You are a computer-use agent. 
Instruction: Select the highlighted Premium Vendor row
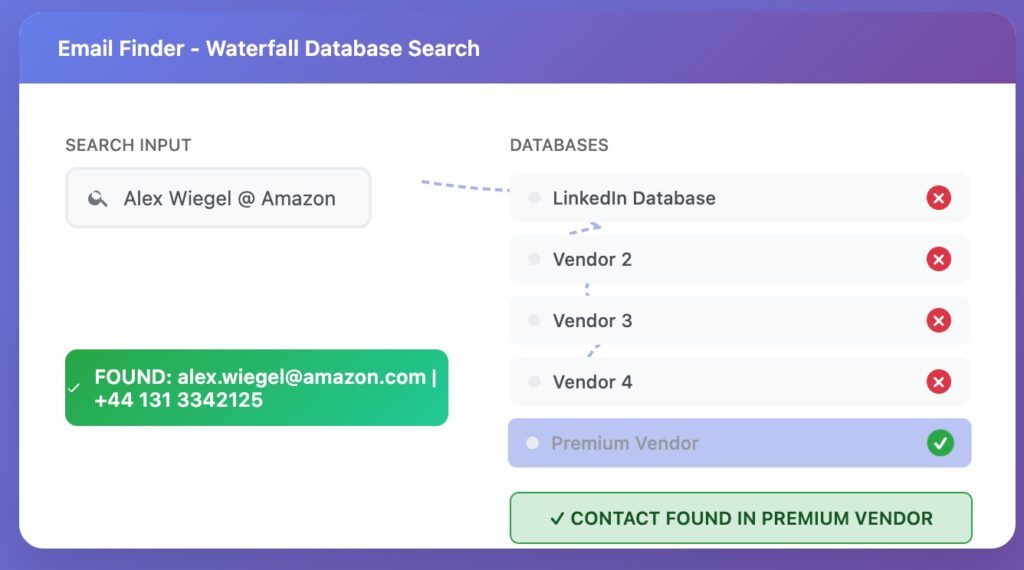tap(739, 443)
